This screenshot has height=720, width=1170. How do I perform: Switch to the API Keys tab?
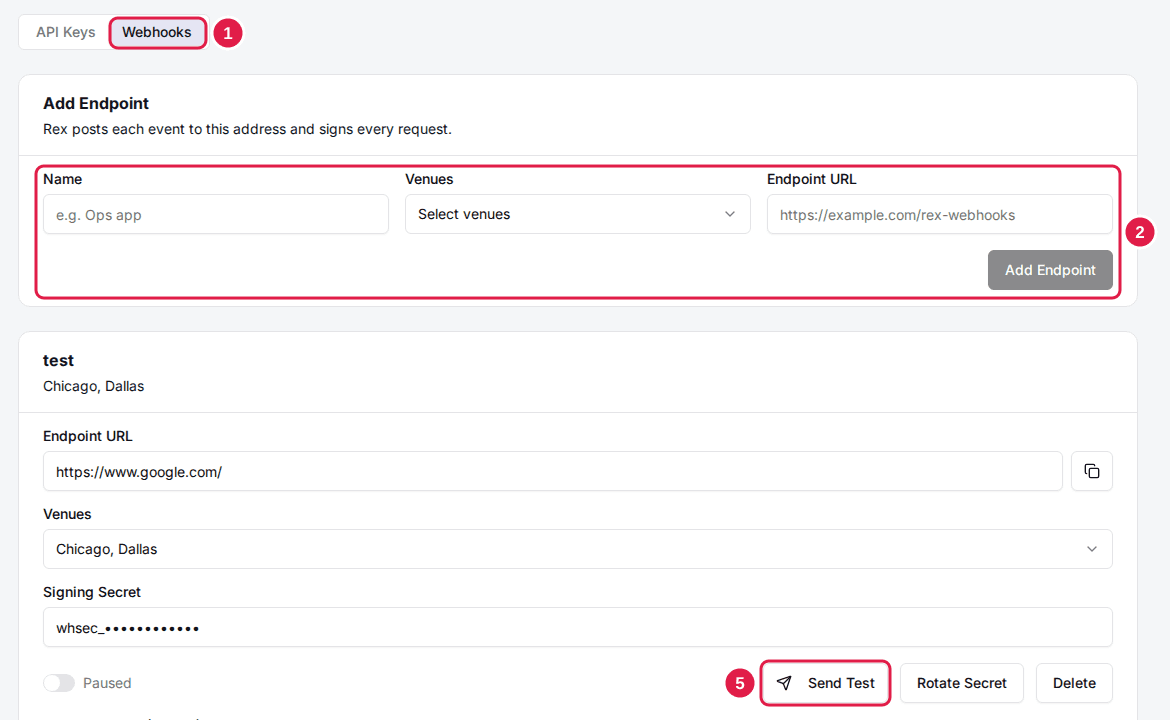66,32
